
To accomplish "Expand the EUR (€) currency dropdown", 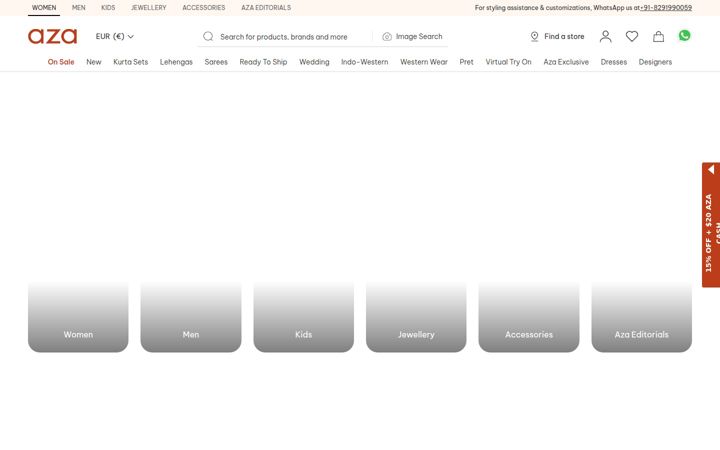I will click(x=114, y=36).
